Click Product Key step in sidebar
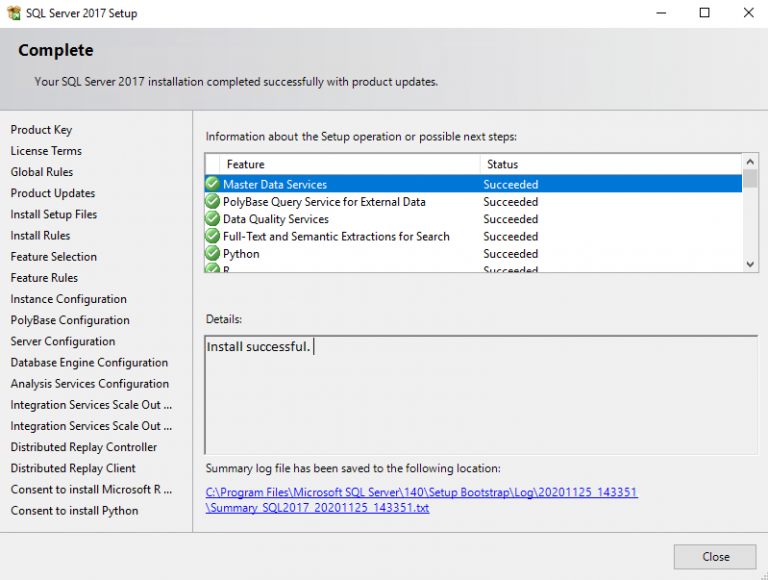The width and height of the screenshot is (768, 580). pos(41,130)
